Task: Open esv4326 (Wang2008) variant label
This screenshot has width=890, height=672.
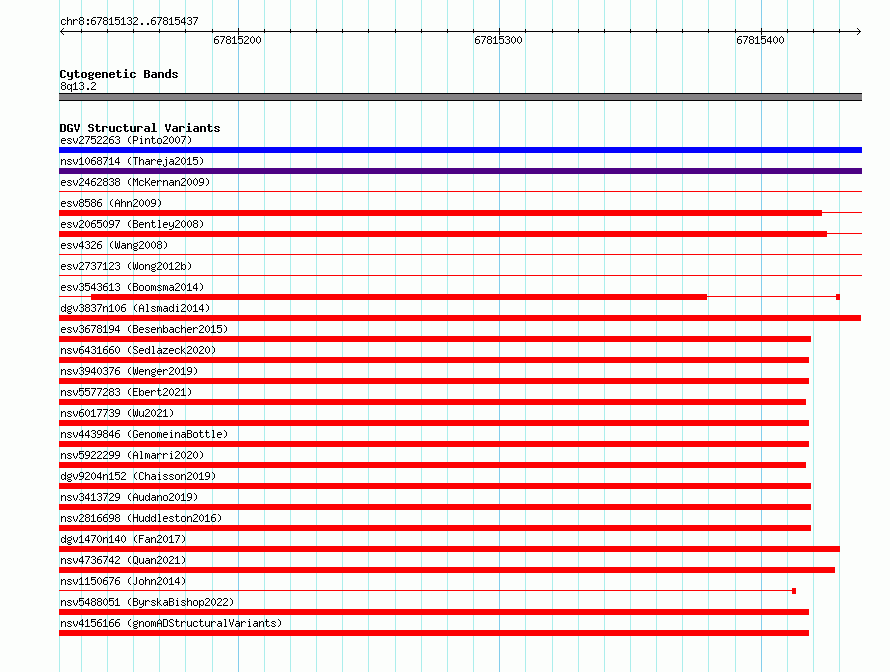Action: tap(114, 245)
